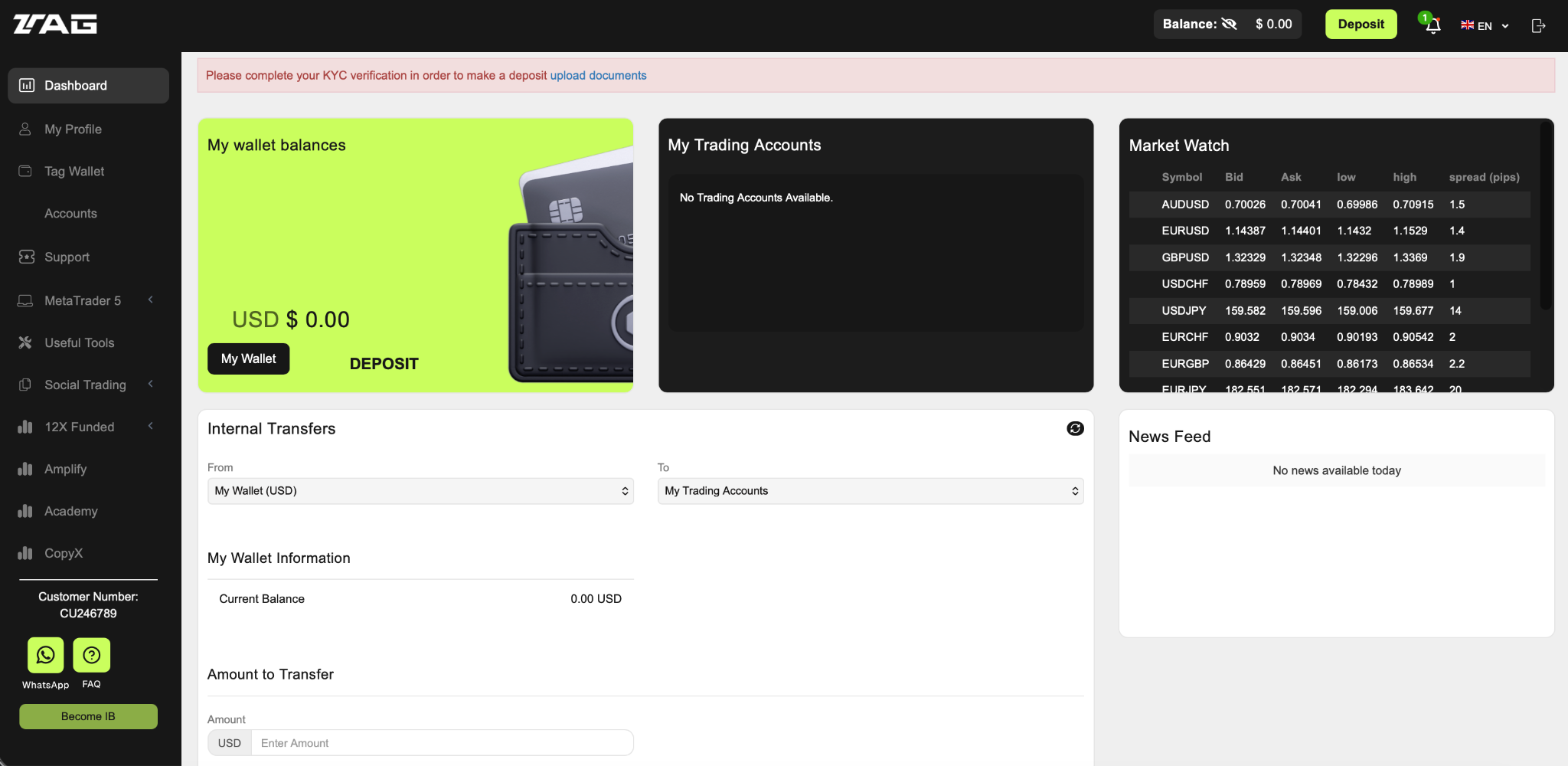Open the CopyX menu label
Image resolution: width=1568 pixels, height=766 pixels.
(x=64, y=553)
